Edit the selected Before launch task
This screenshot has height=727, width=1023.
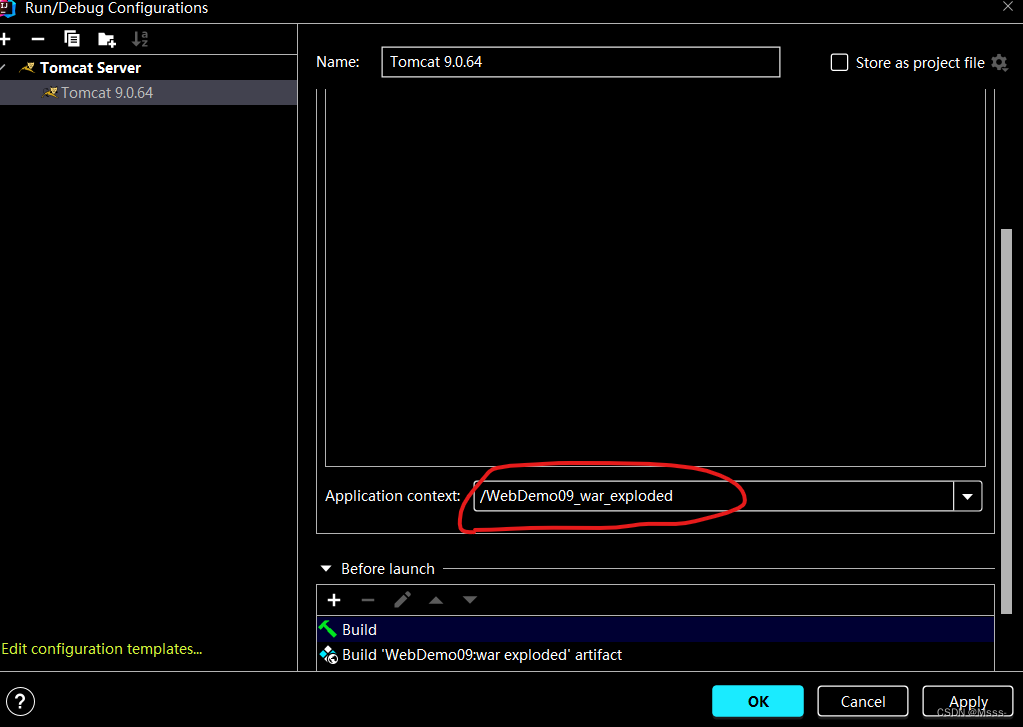403,599
